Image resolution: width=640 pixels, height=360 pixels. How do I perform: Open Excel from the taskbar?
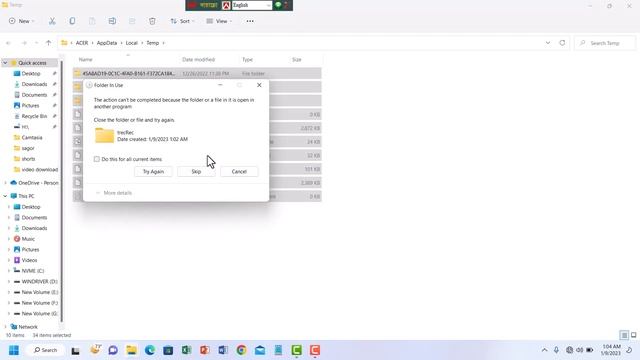pos(187,350)
